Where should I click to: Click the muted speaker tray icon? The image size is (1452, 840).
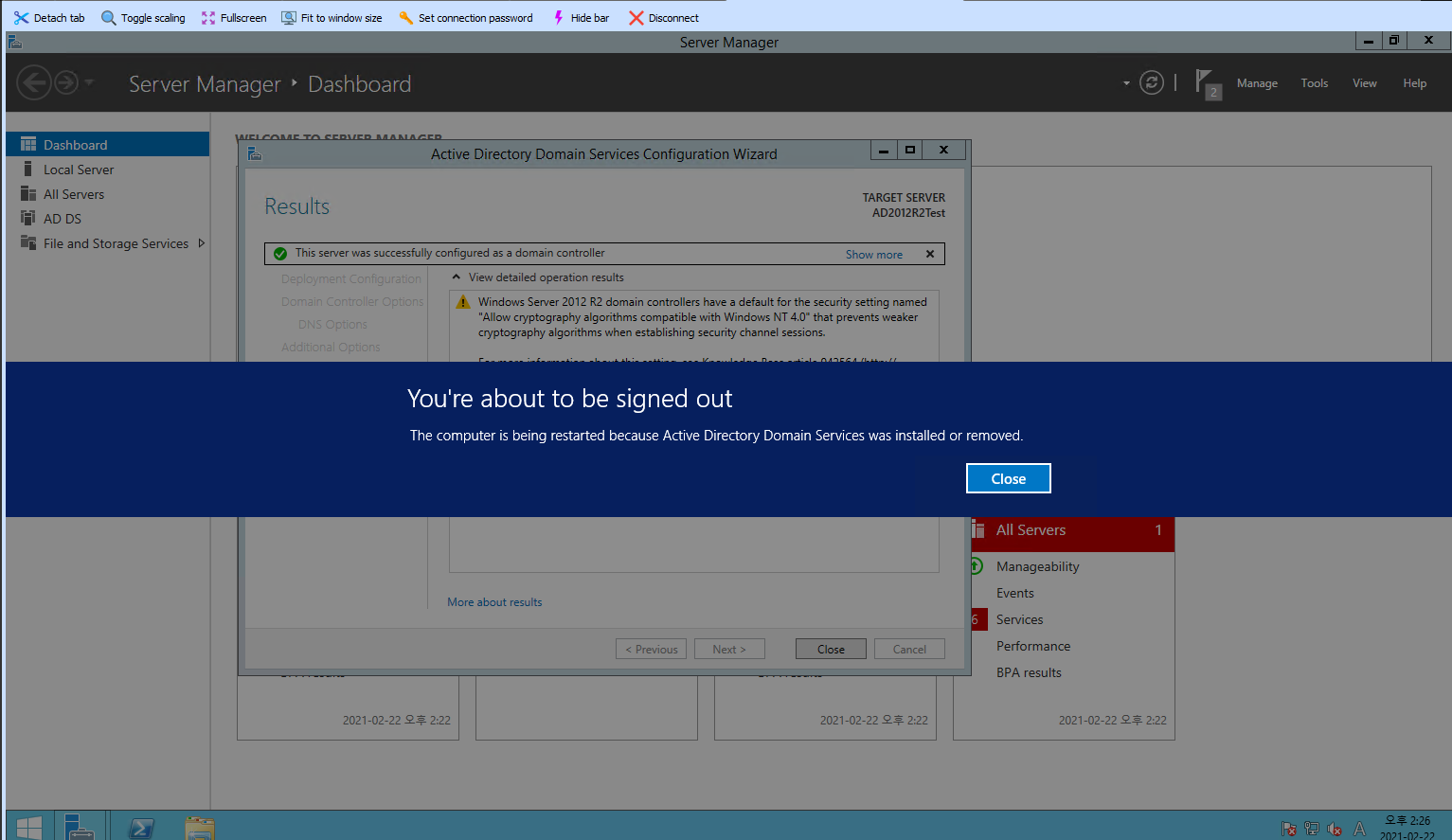coord(1335,829)
